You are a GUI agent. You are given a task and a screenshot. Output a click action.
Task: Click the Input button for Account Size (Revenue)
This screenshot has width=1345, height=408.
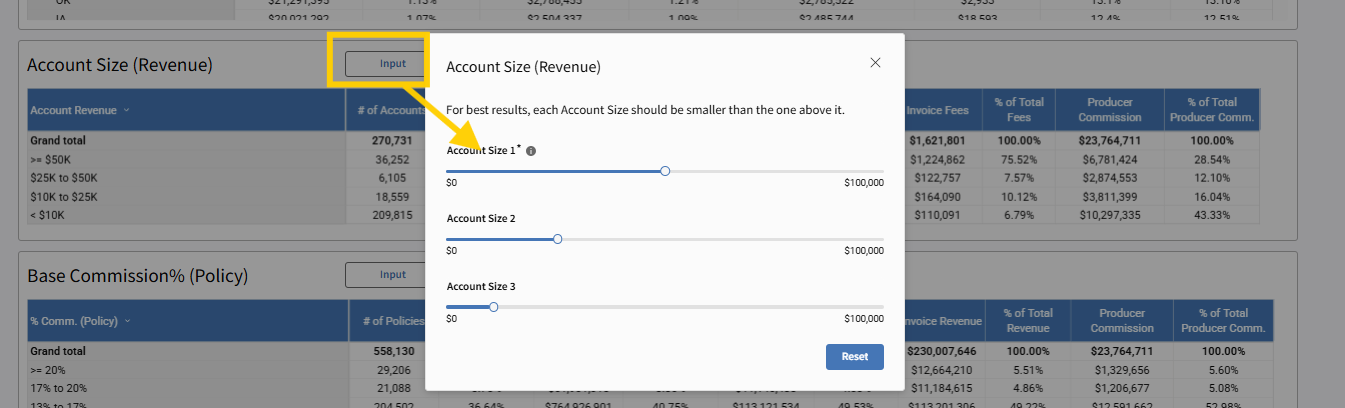tap(392, 64)
